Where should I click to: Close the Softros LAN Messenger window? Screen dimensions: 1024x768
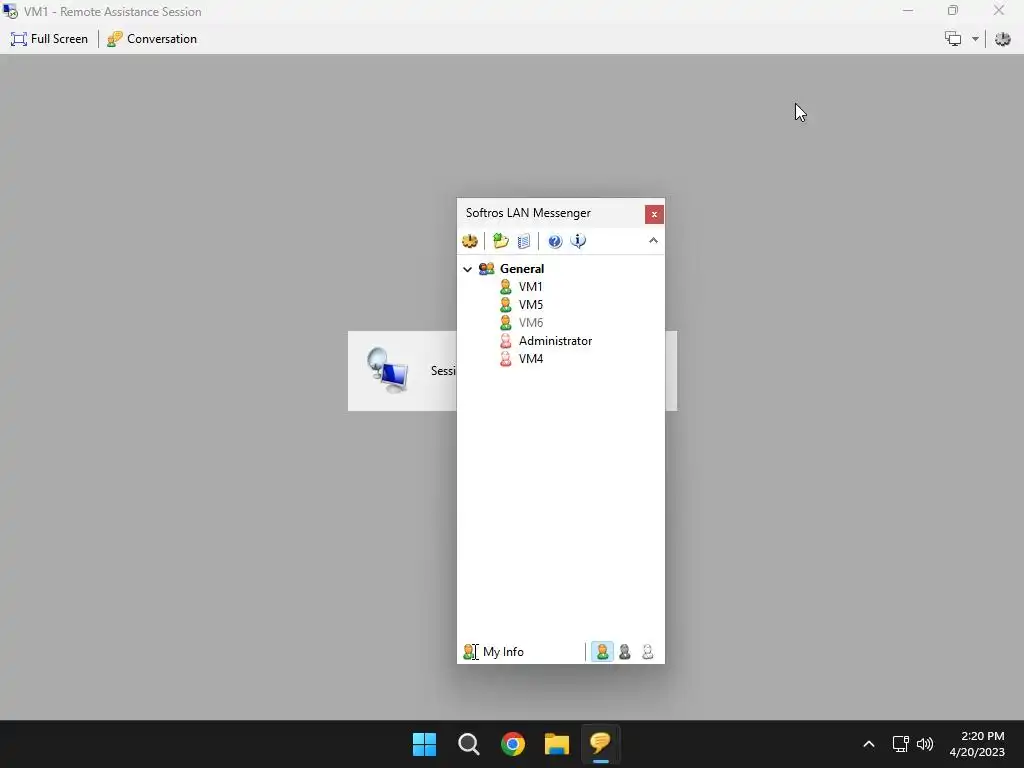tap(654, 214)
